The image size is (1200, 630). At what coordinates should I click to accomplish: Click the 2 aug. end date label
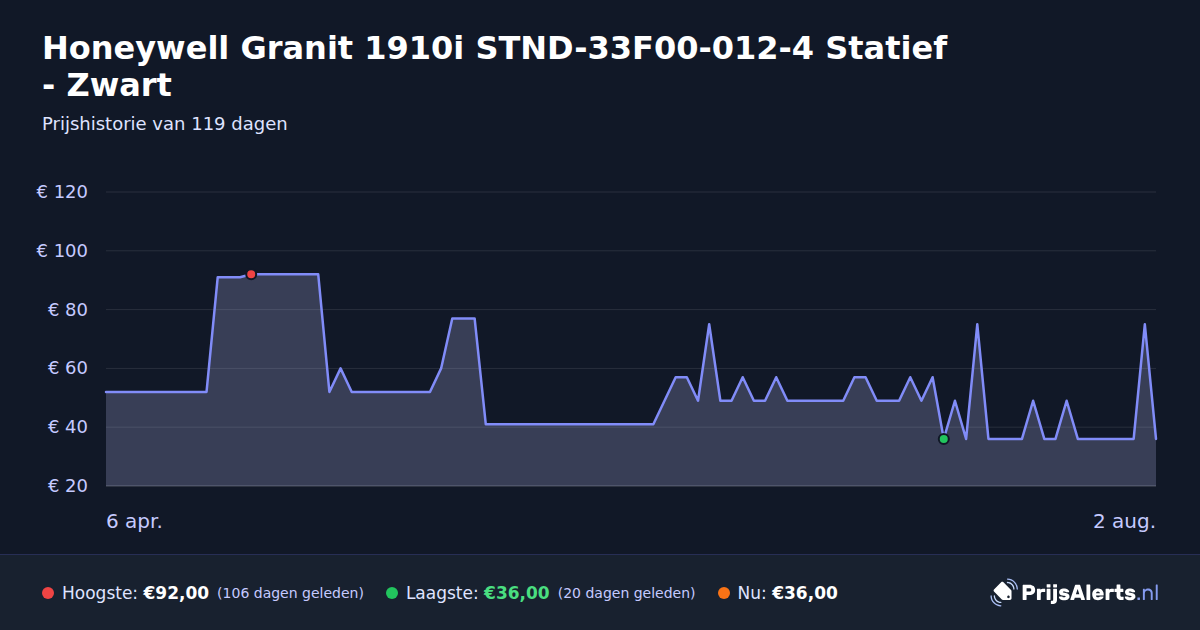point(1124,522)
